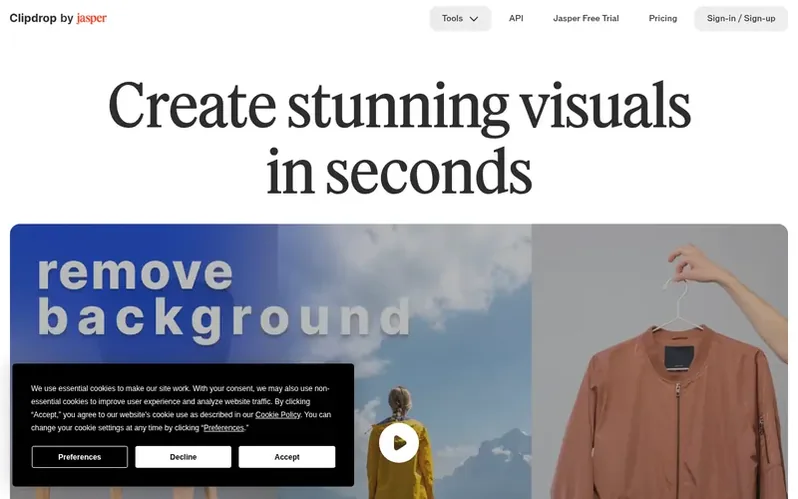Play the remove background demo video
The image size is (798, 499).
(399, 442)
